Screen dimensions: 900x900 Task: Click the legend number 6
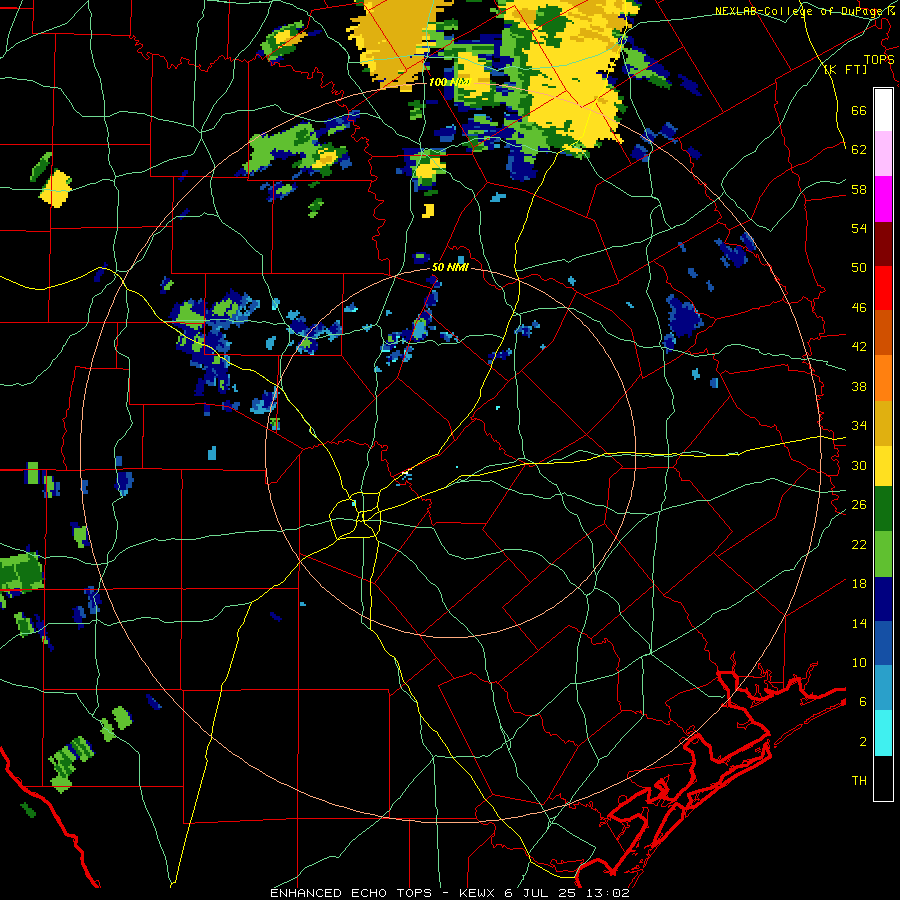tap(863, 702)
